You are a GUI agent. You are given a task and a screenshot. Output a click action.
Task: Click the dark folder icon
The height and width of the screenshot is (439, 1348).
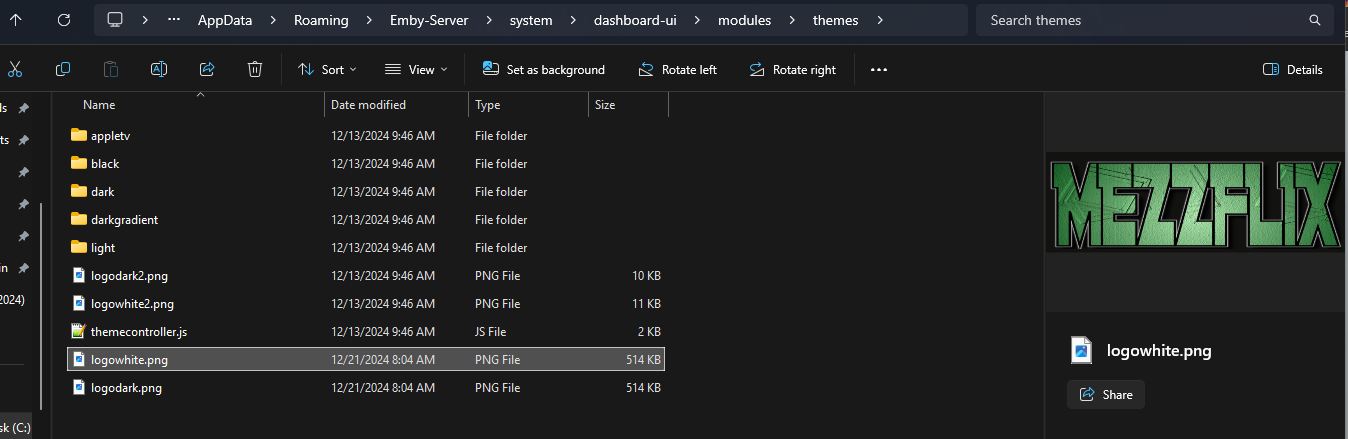tap(79, 191)
